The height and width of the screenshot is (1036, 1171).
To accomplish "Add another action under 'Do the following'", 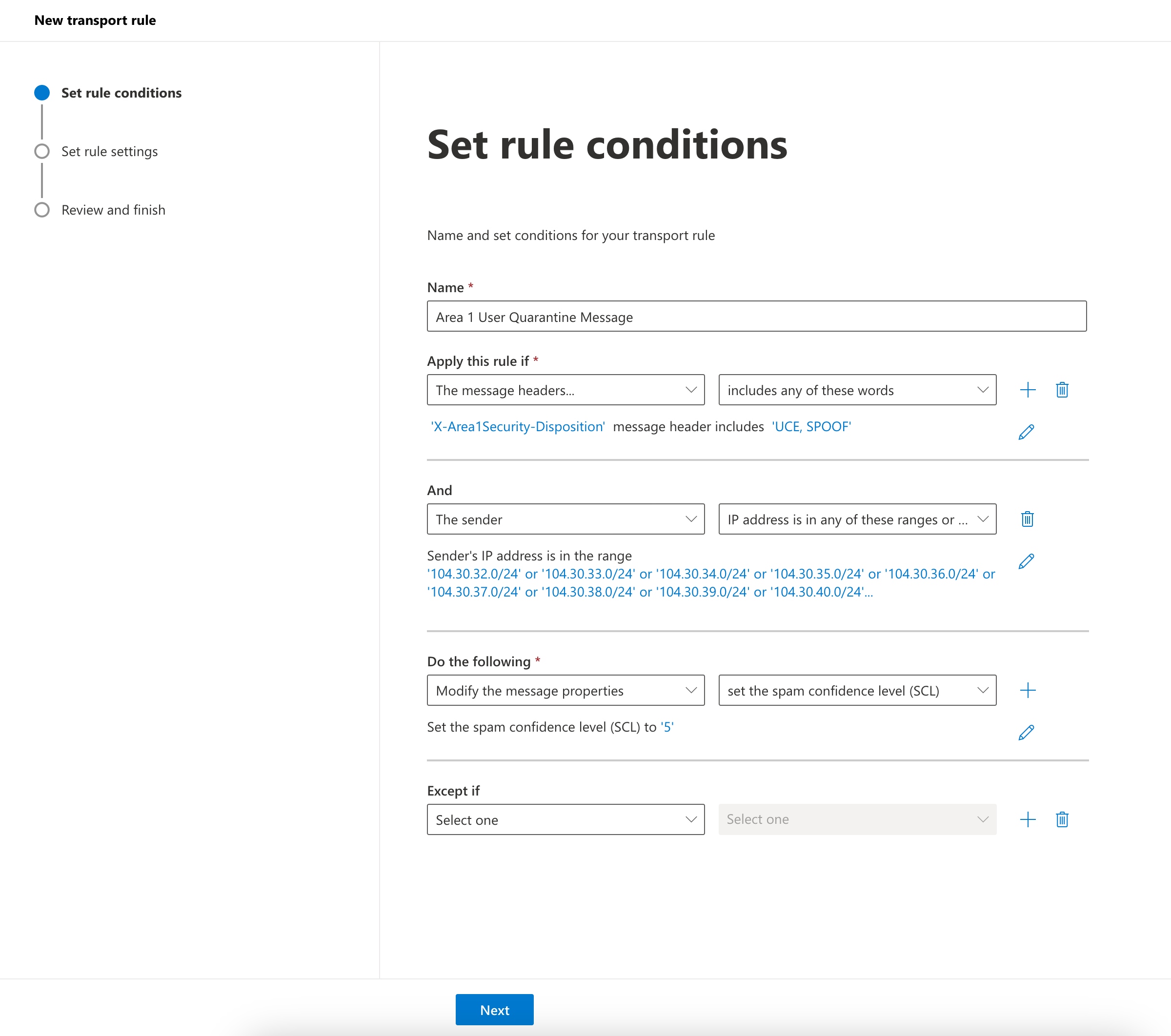I will point(1029,690).
